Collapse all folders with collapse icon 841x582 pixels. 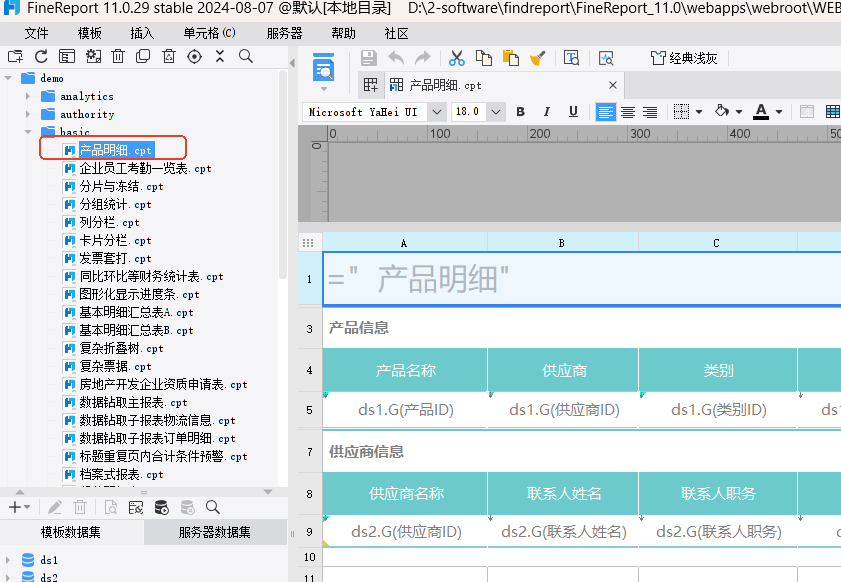pos(220,56)
